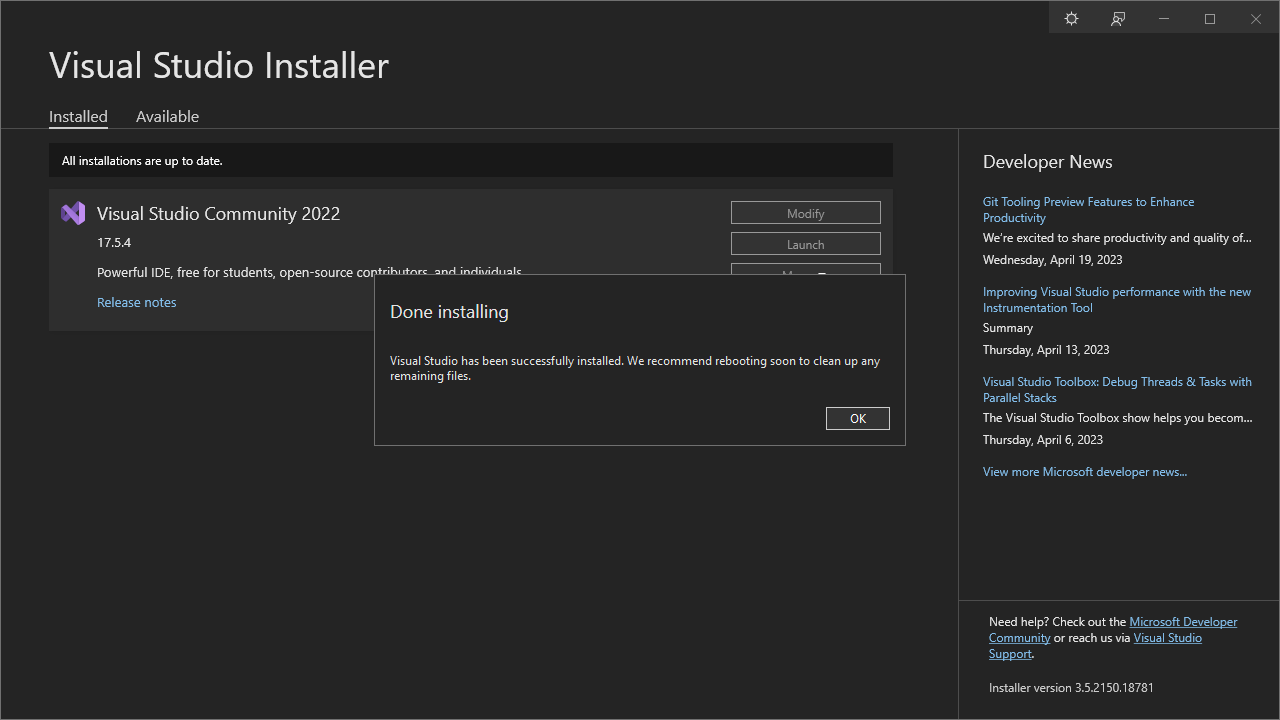Click the Modify button

click(x=805, y=213)
